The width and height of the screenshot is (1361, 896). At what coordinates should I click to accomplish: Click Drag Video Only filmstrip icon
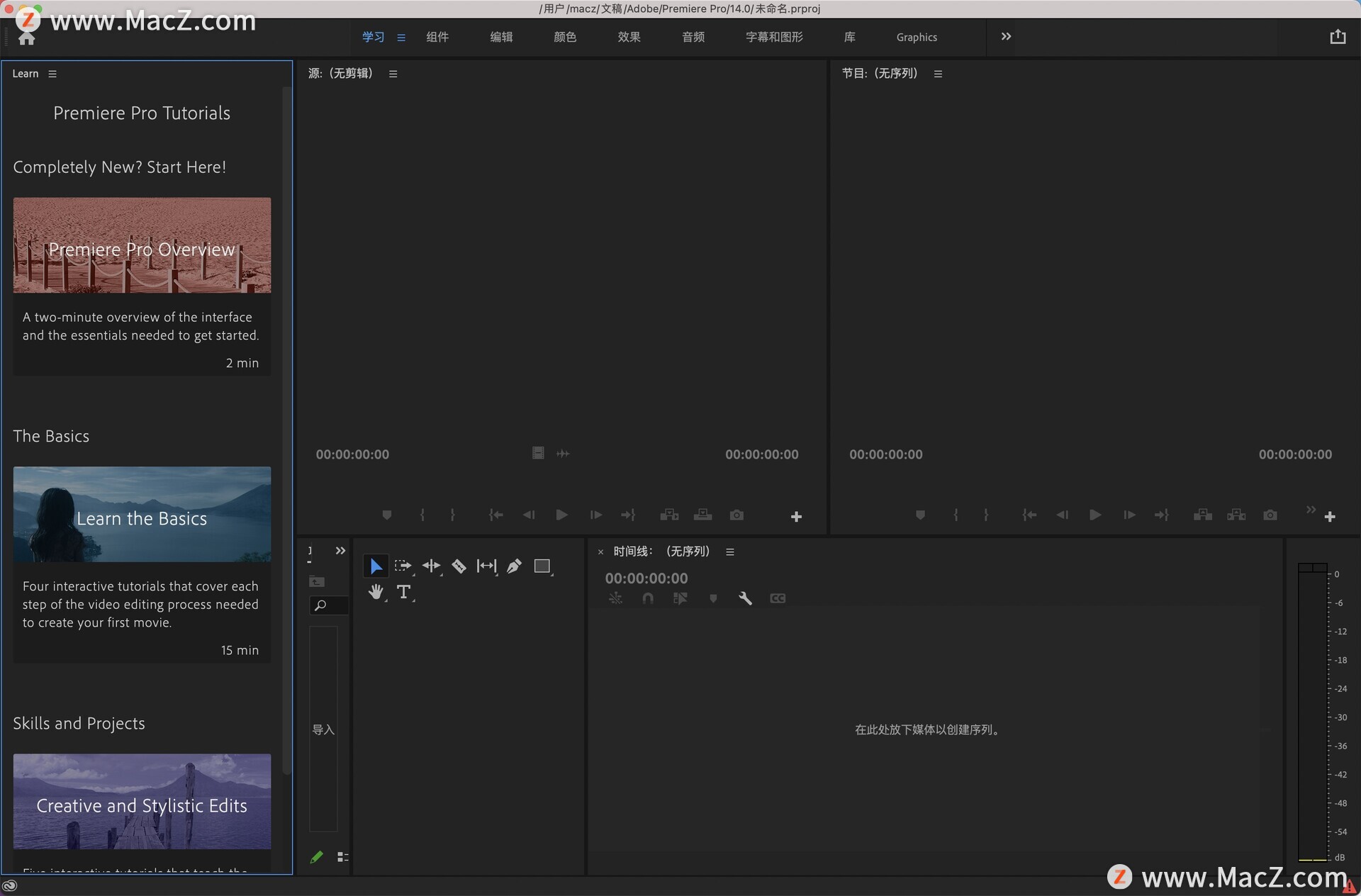click(x=539, y=453)
